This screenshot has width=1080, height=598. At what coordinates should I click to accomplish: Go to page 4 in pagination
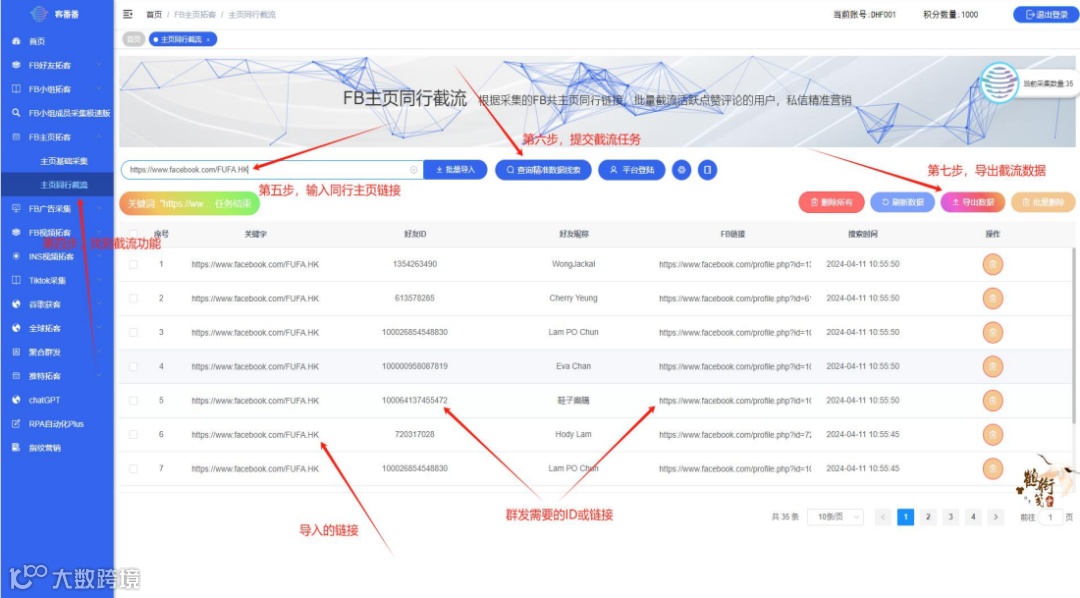(x=973, y=517)
